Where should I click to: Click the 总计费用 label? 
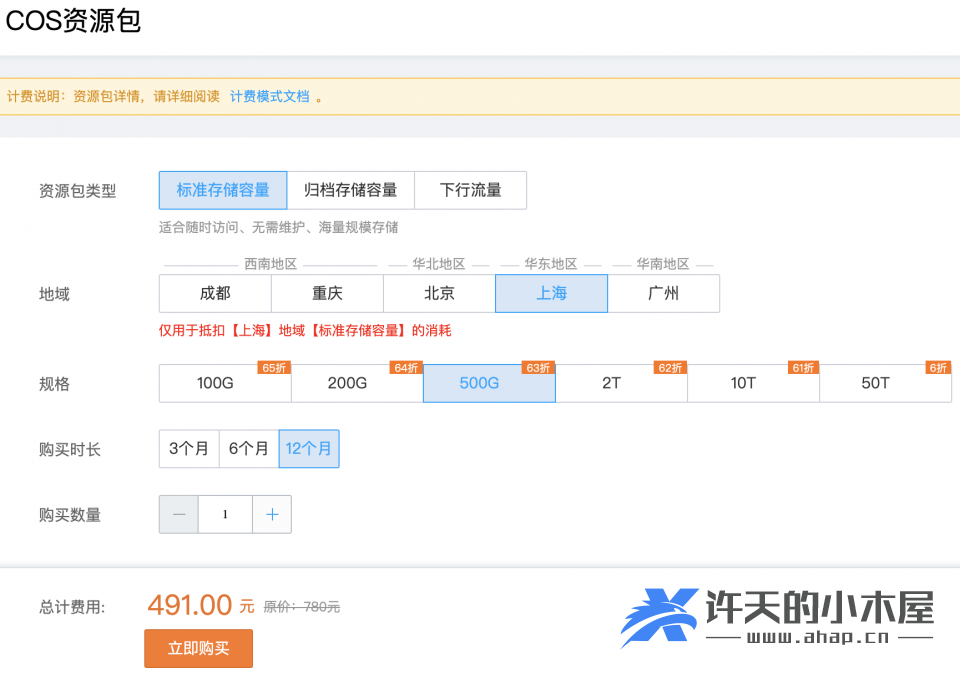pos(72,607)
